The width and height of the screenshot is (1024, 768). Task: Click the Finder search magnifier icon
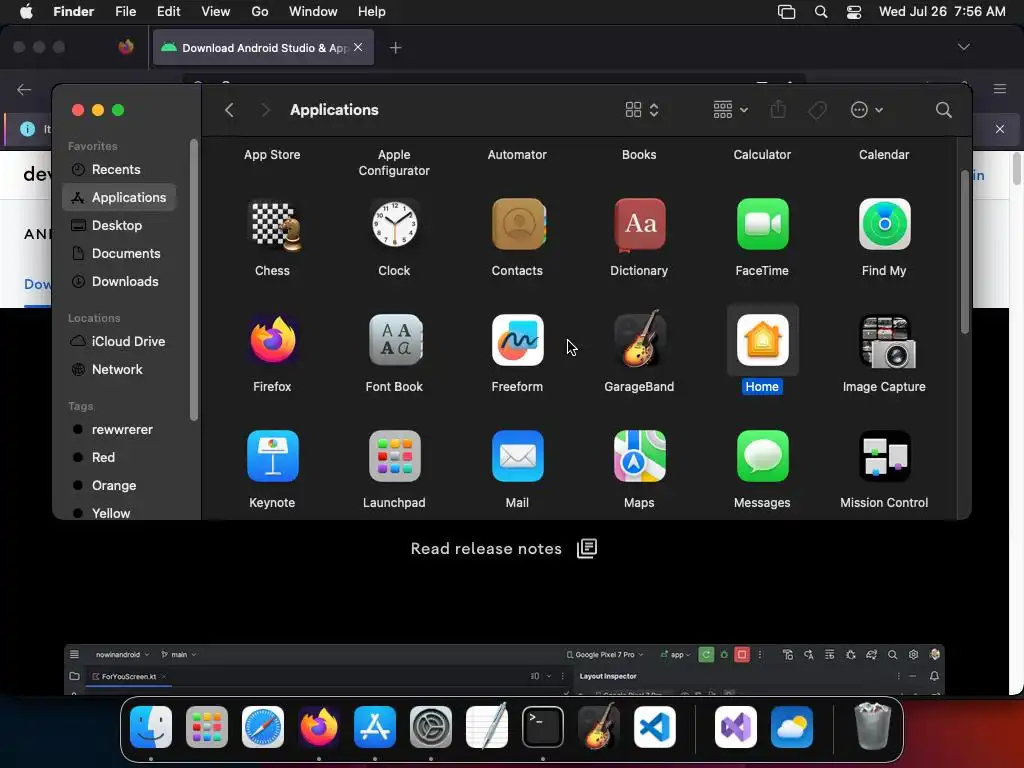coord(943,110)
